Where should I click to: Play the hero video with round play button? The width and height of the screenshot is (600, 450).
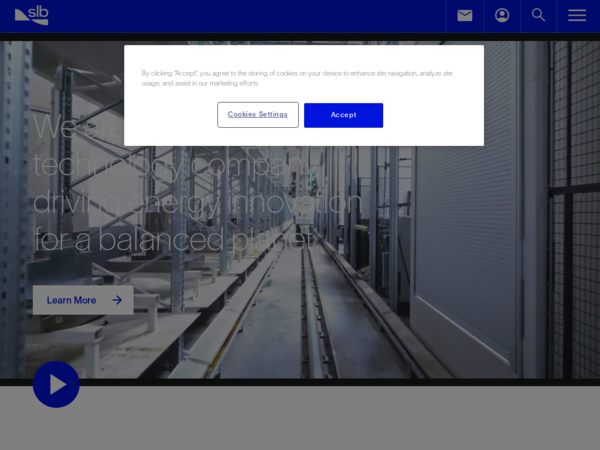click(56, 384)
